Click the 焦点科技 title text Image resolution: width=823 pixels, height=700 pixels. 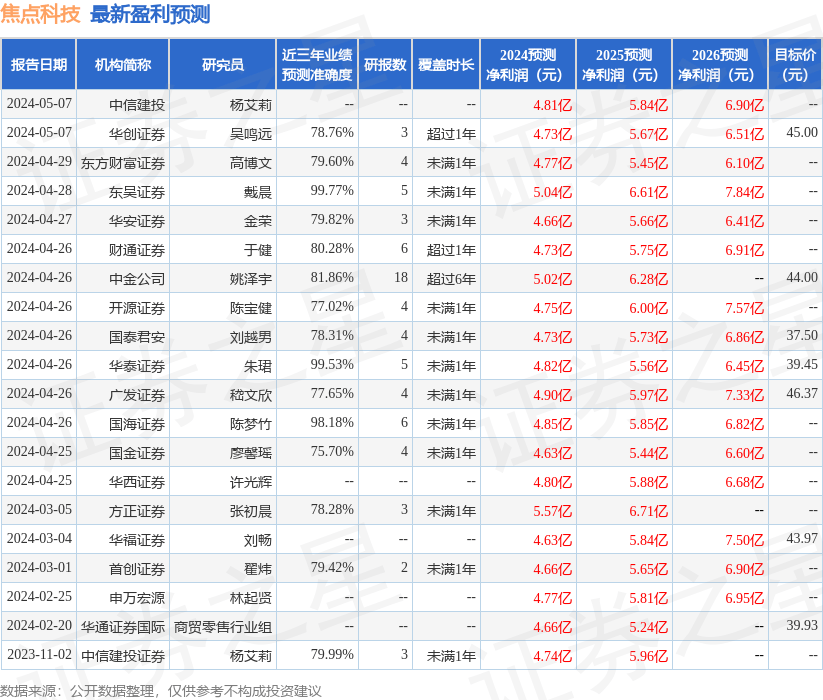pos(40,14)
